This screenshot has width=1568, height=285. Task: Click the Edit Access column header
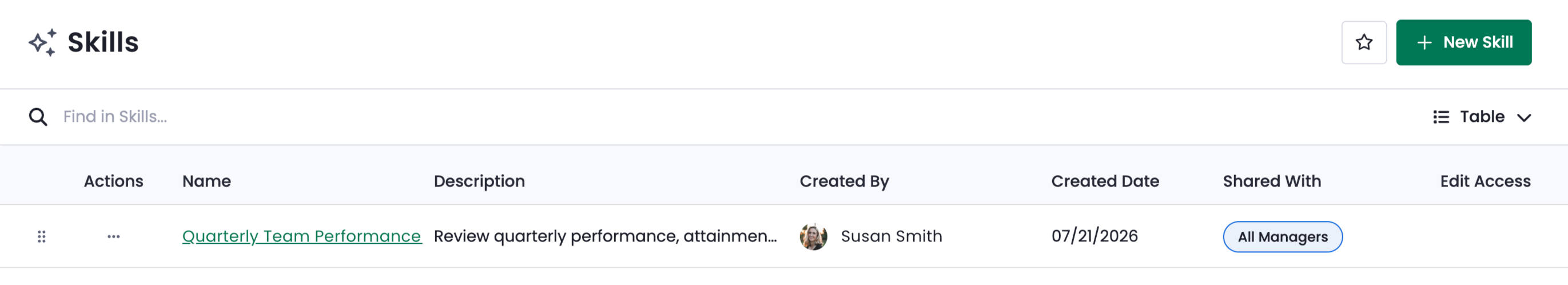click(1485, 181)
